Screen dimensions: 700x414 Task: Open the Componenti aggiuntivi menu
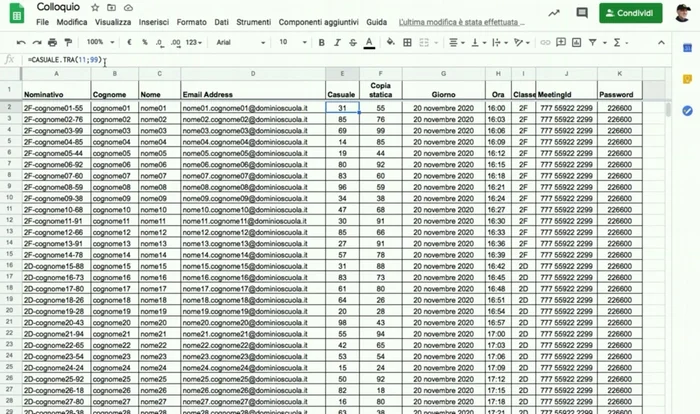[318, 22]
